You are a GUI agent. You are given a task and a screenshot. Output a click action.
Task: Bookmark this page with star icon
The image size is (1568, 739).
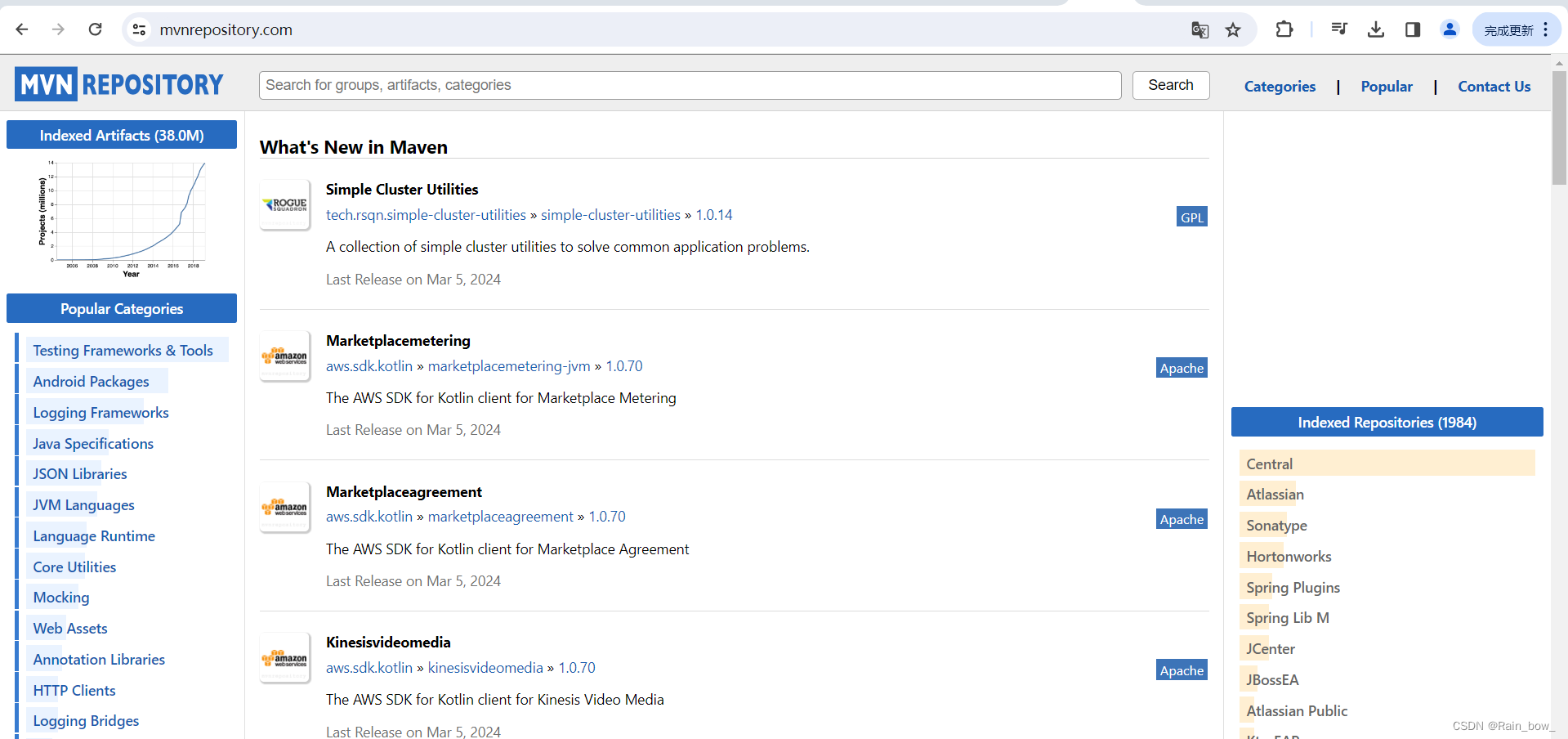click(x=1233, y=30)
